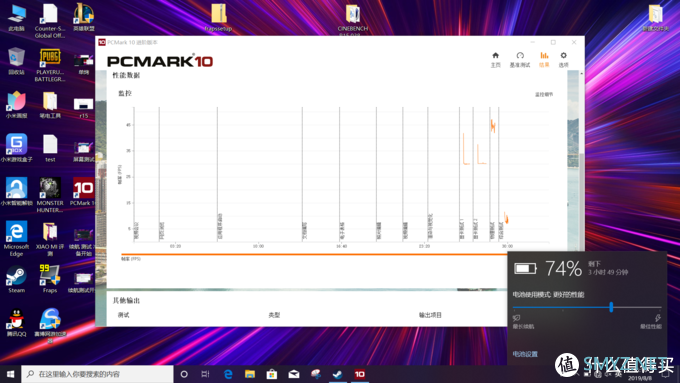
Task: Click the Mail taskbar icon
Action: 294,374
